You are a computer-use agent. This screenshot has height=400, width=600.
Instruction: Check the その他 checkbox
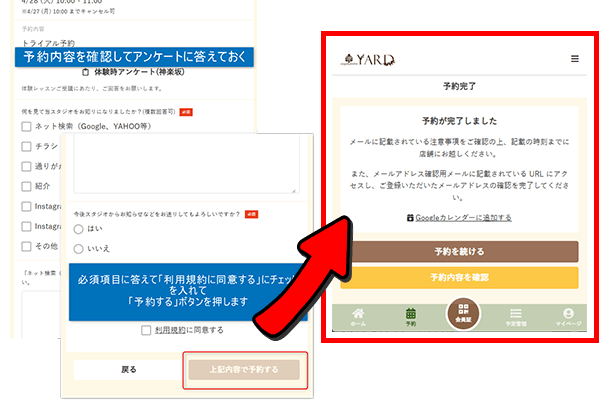pos(26,246)
